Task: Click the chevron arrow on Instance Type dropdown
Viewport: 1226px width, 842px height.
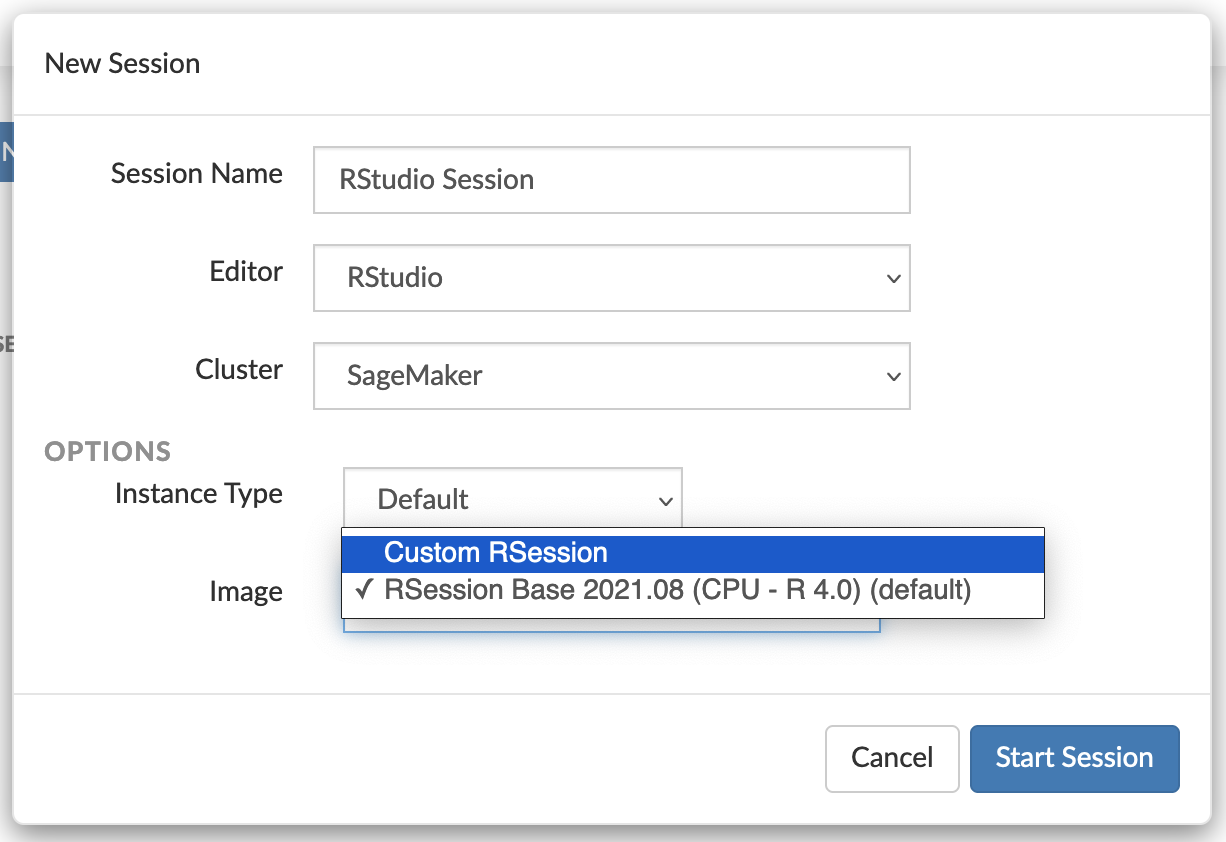Action: click(x=665, y=500)
